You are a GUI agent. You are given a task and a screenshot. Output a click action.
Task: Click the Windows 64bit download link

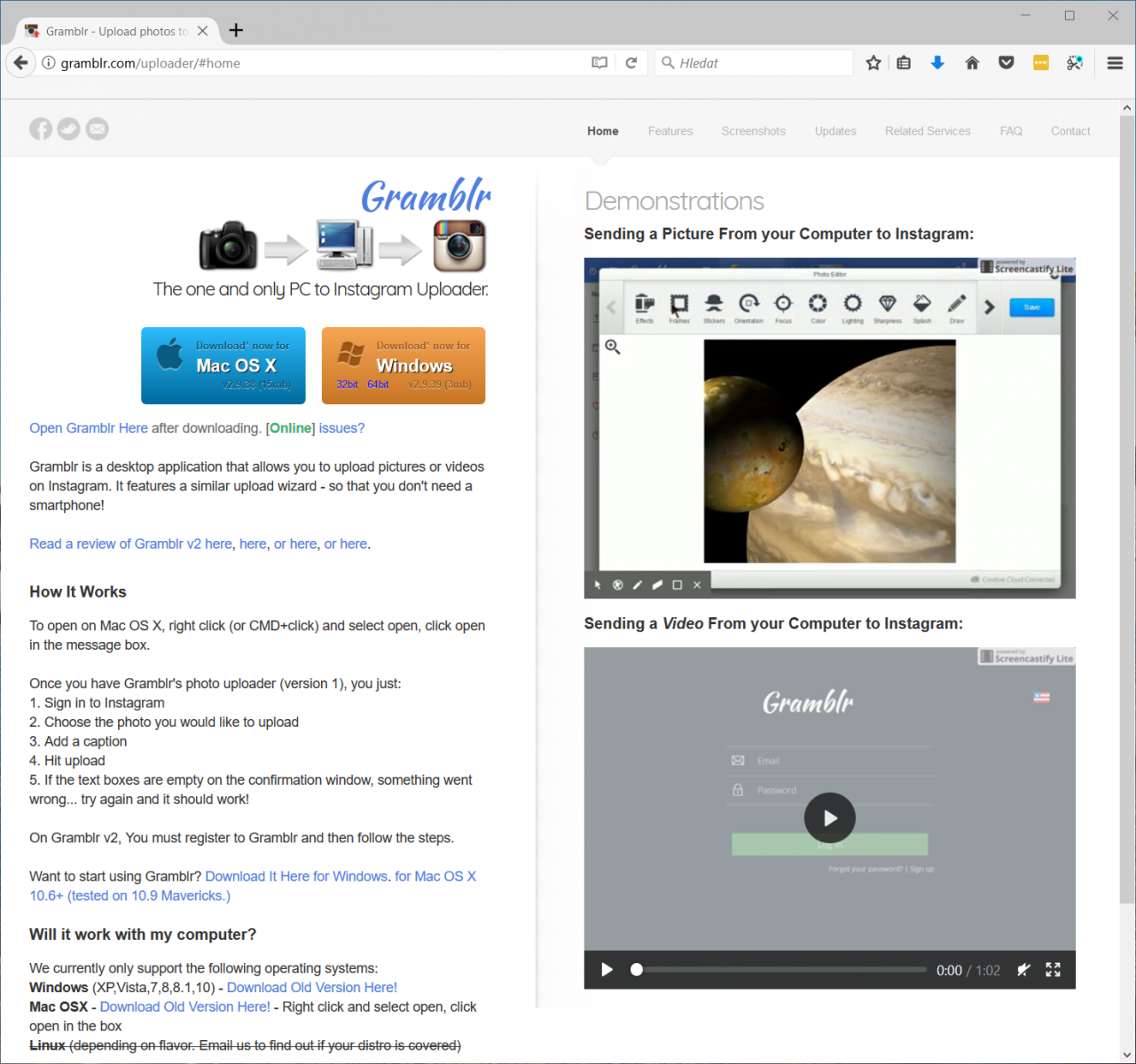pos(378,385)
